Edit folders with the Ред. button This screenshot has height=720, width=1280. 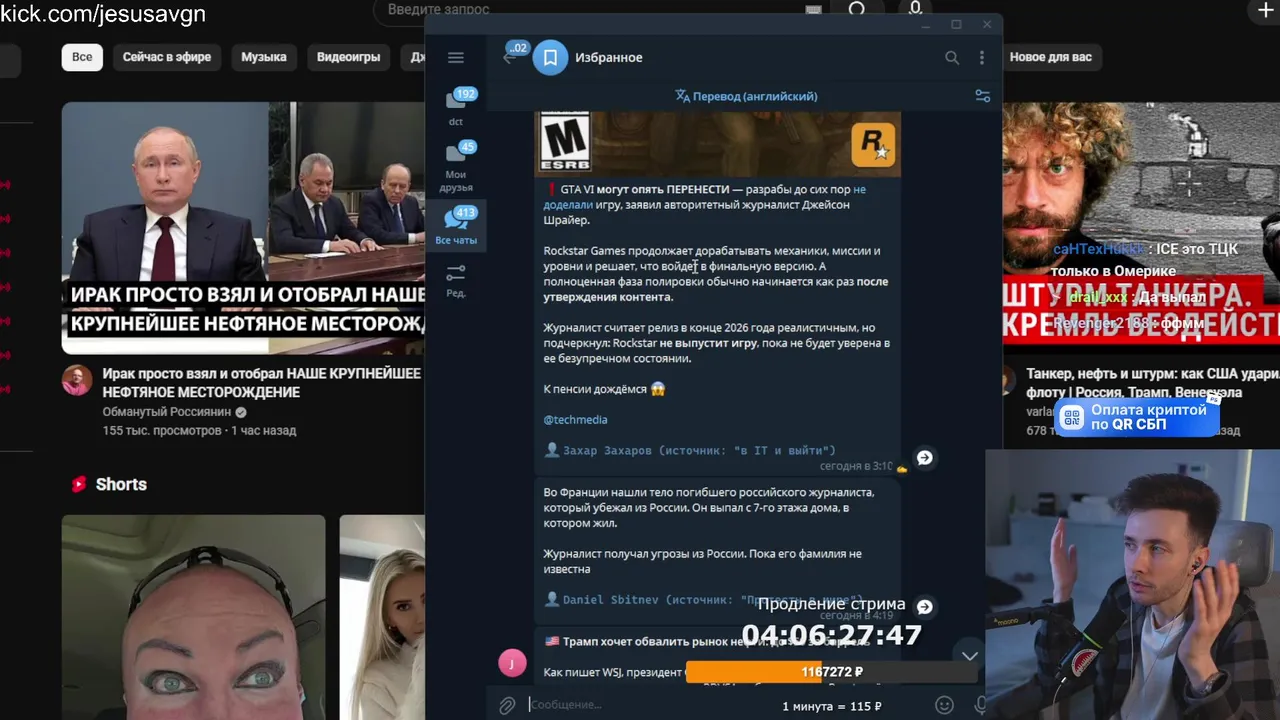456,281
